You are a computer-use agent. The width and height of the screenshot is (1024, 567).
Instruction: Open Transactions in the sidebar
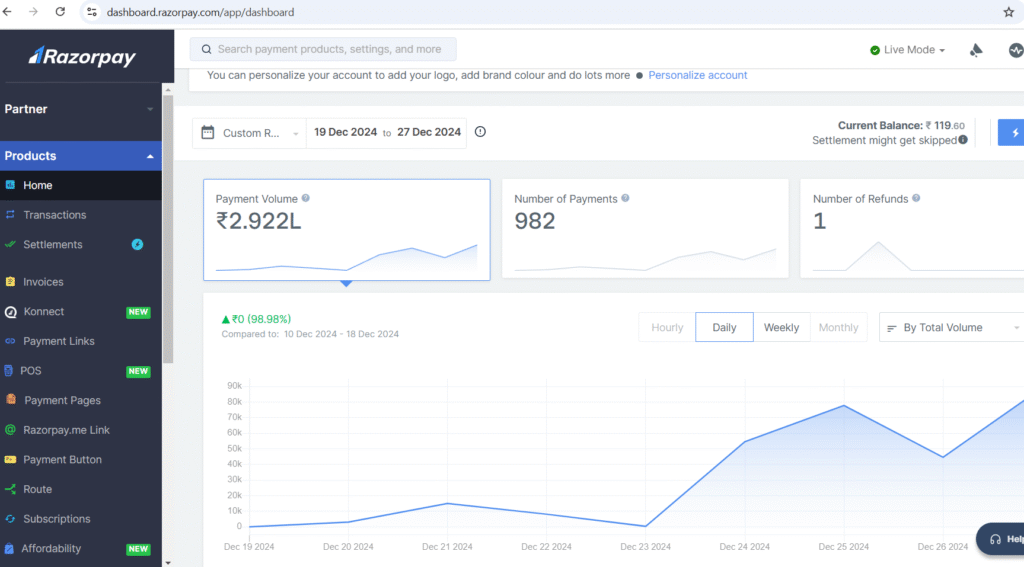[54, 215]
